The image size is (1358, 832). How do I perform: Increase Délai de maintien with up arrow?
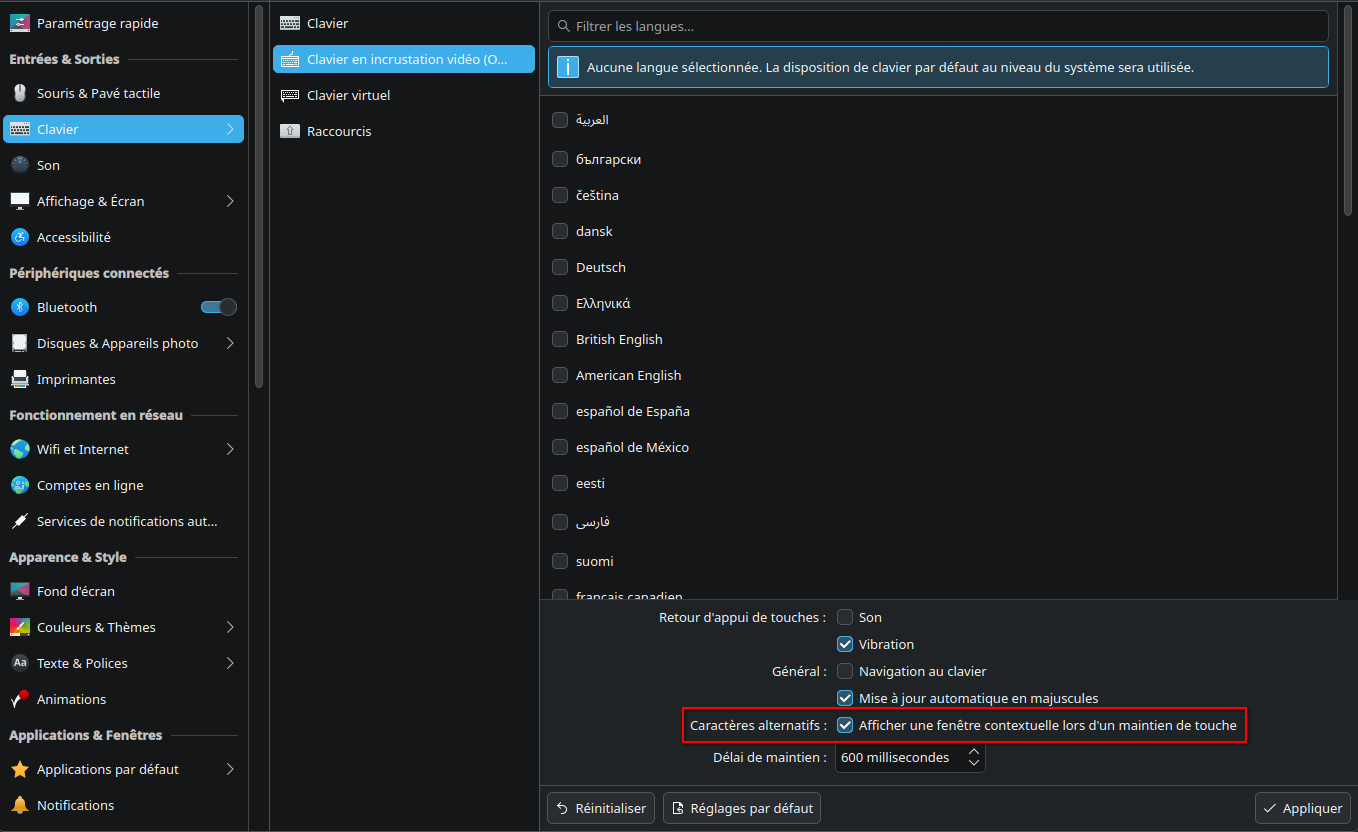[x=973, y=752]
